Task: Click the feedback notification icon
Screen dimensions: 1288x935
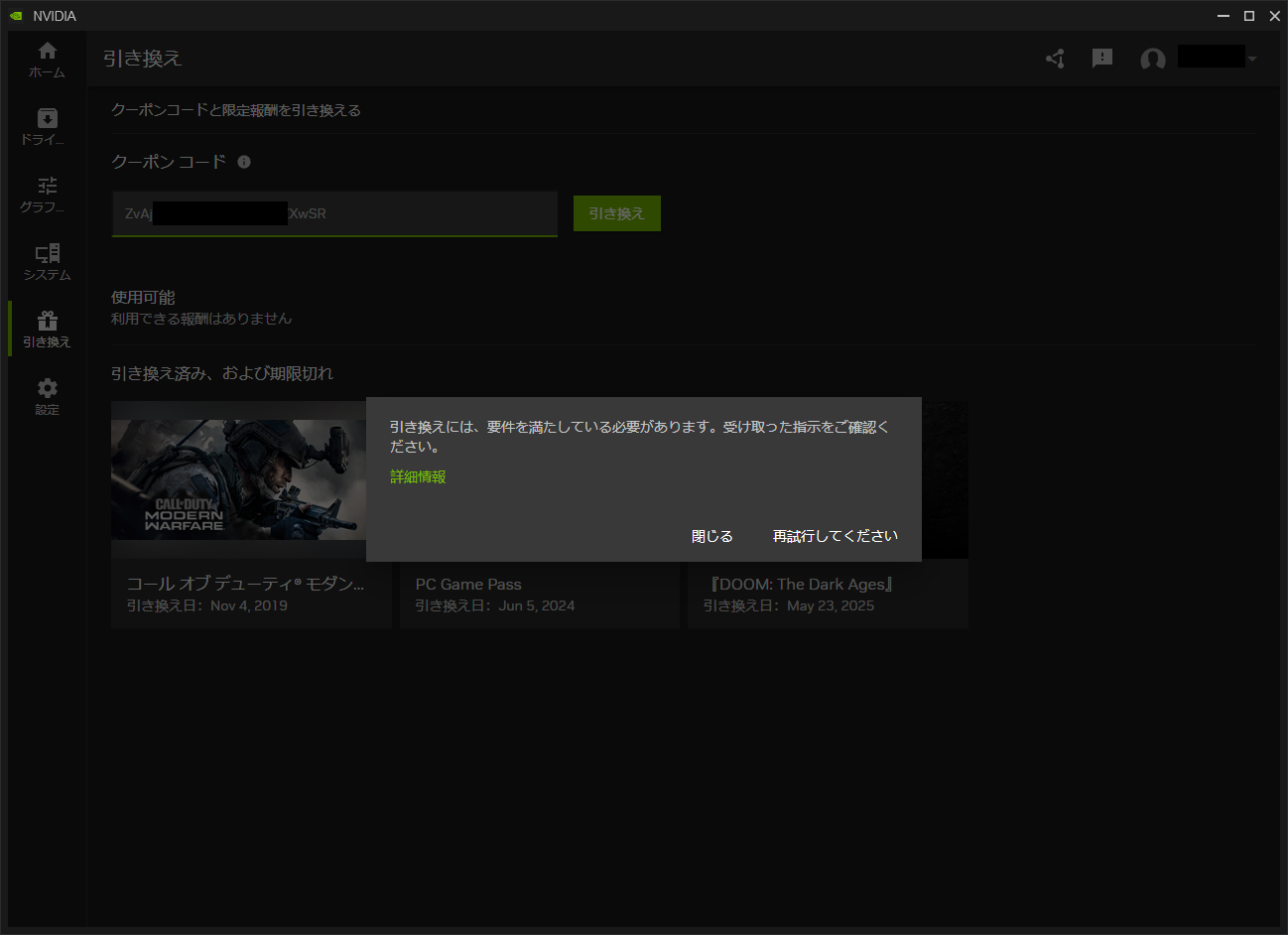Action: 1102,59
